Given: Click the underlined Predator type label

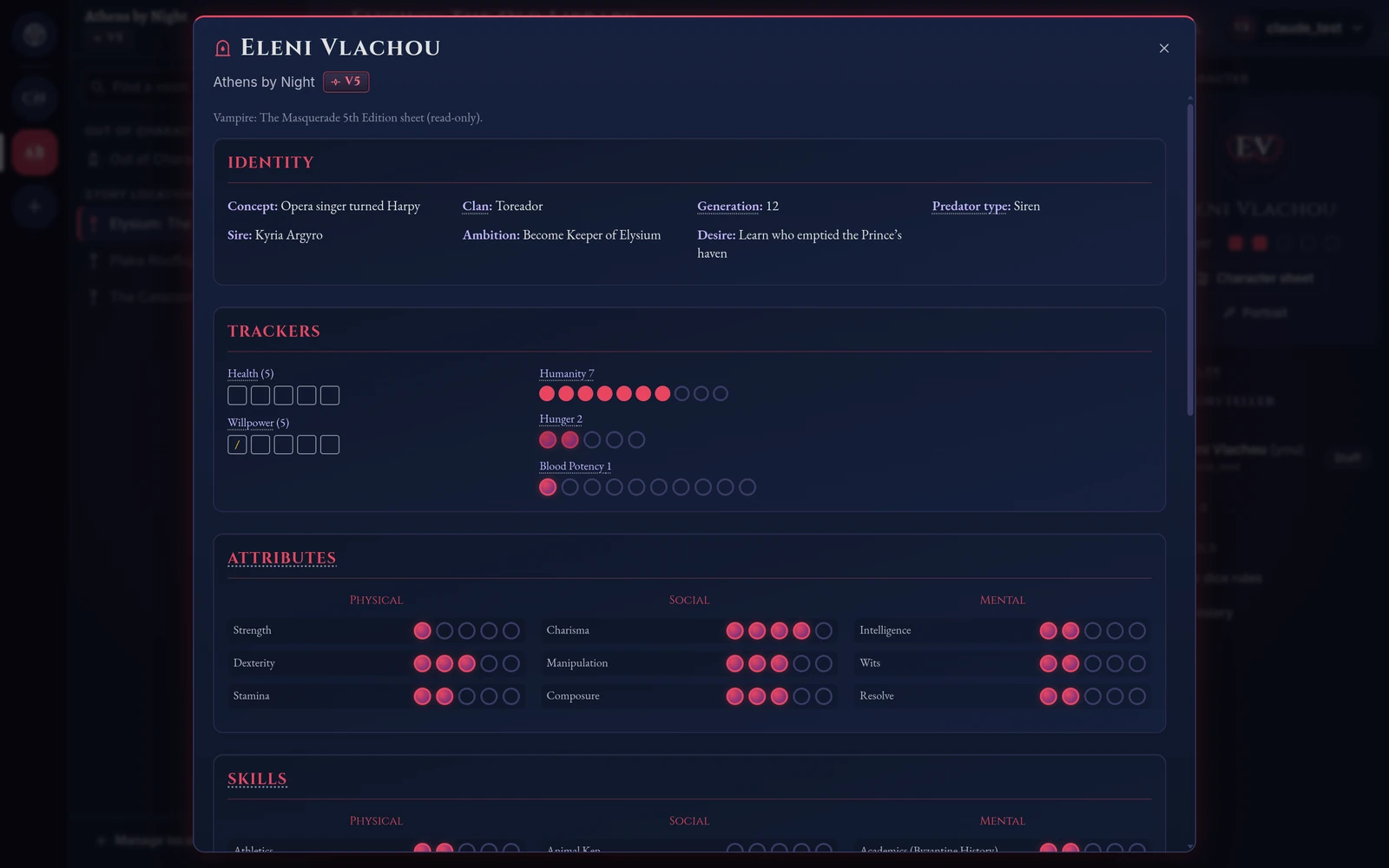Looking at the screenshot, I should (971, 206).
